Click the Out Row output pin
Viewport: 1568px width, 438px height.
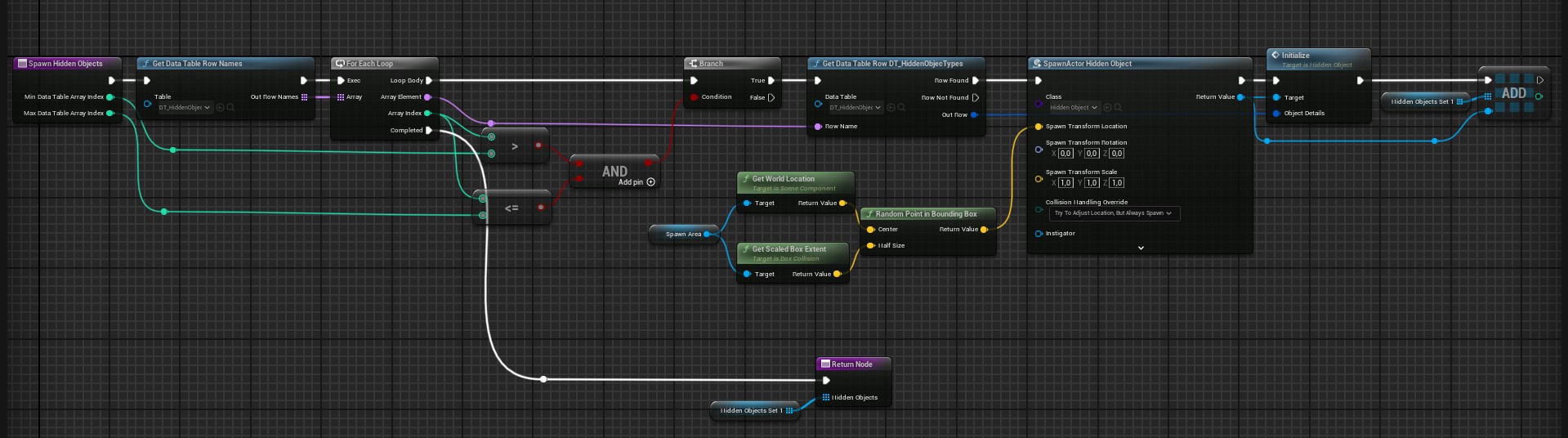coord(974,115)
